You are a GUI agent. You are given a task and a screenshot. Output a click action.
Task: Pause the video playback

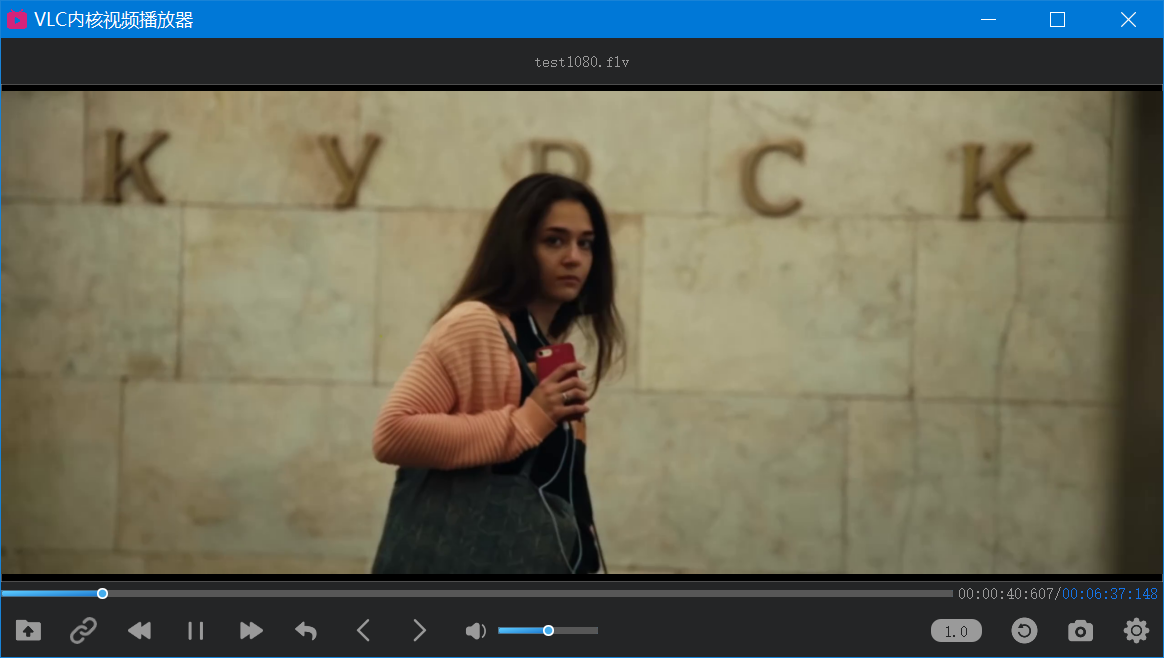click(195, 631)
